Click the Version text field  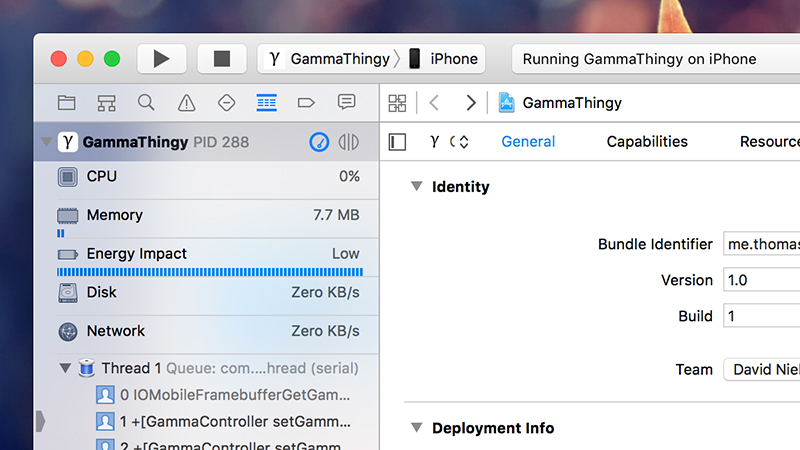click(762, 280)
